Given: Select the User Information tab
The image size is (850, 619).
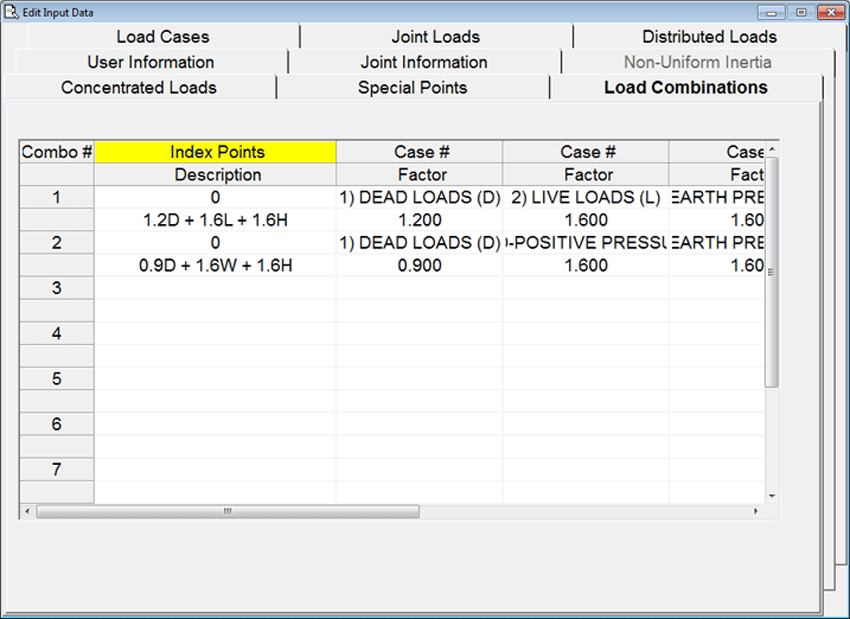Looking at the screenshot, I should [150, 62].
